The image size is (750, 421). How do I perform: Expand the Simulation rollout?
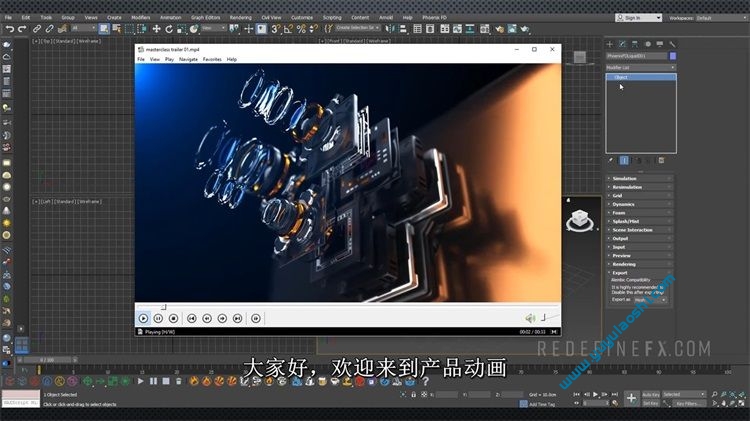tap(640, 178)
